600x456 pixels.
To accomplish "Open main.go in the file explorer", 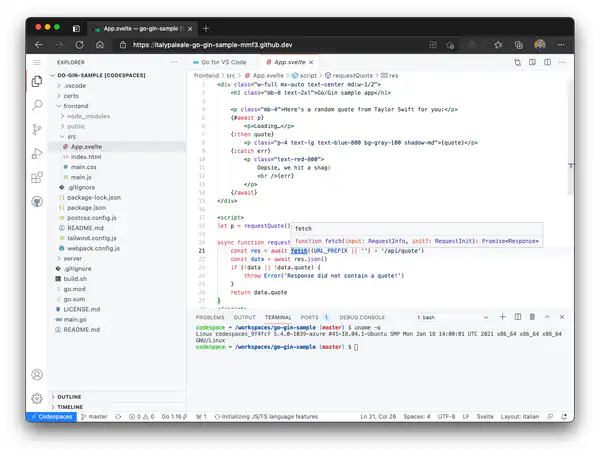I will 76,319.
